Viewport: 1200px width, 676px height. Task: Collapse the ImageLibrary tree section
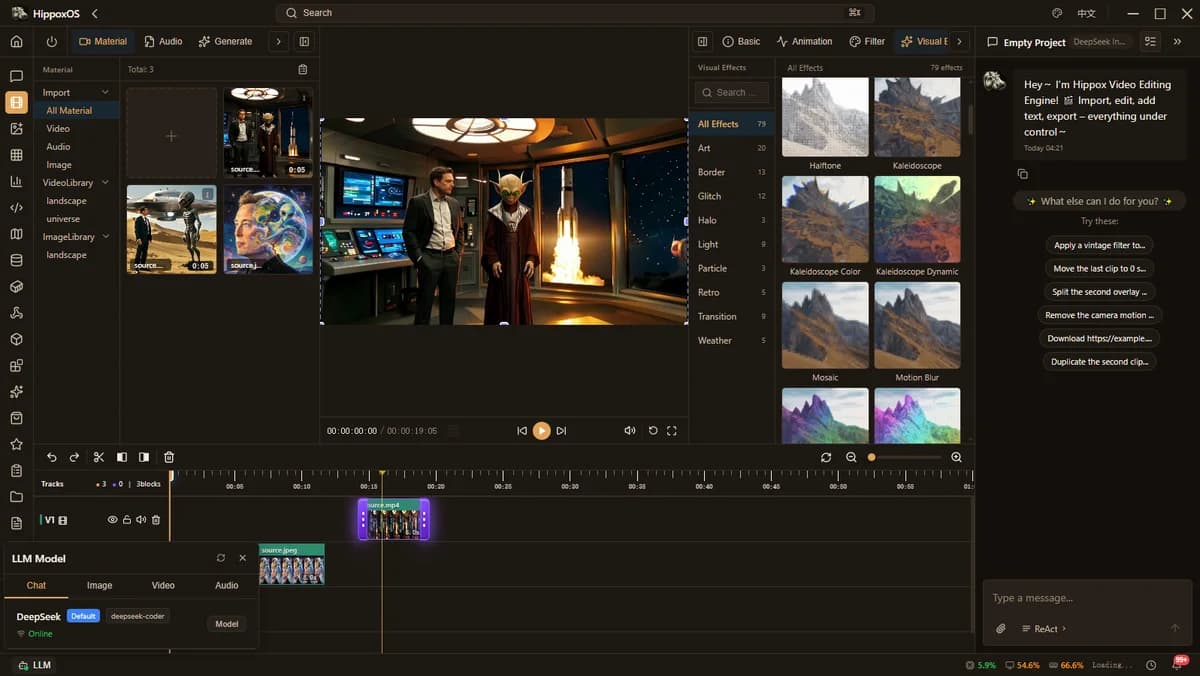(105, 237)
